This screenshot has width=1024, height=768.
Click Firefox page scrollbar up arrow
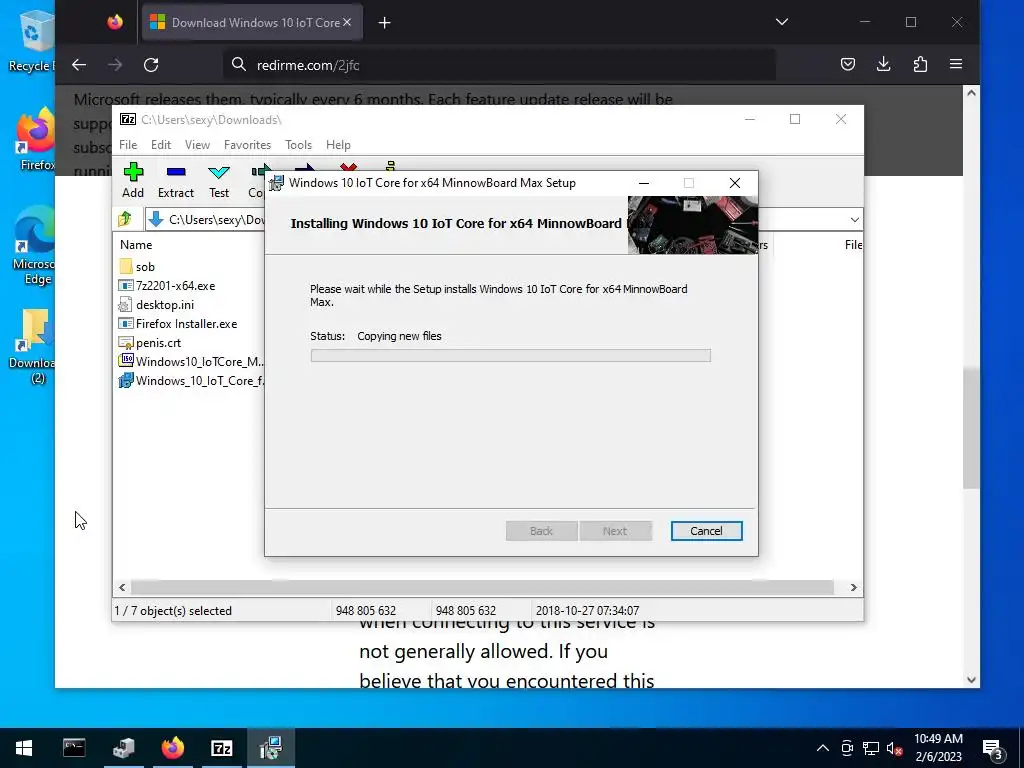971,93
